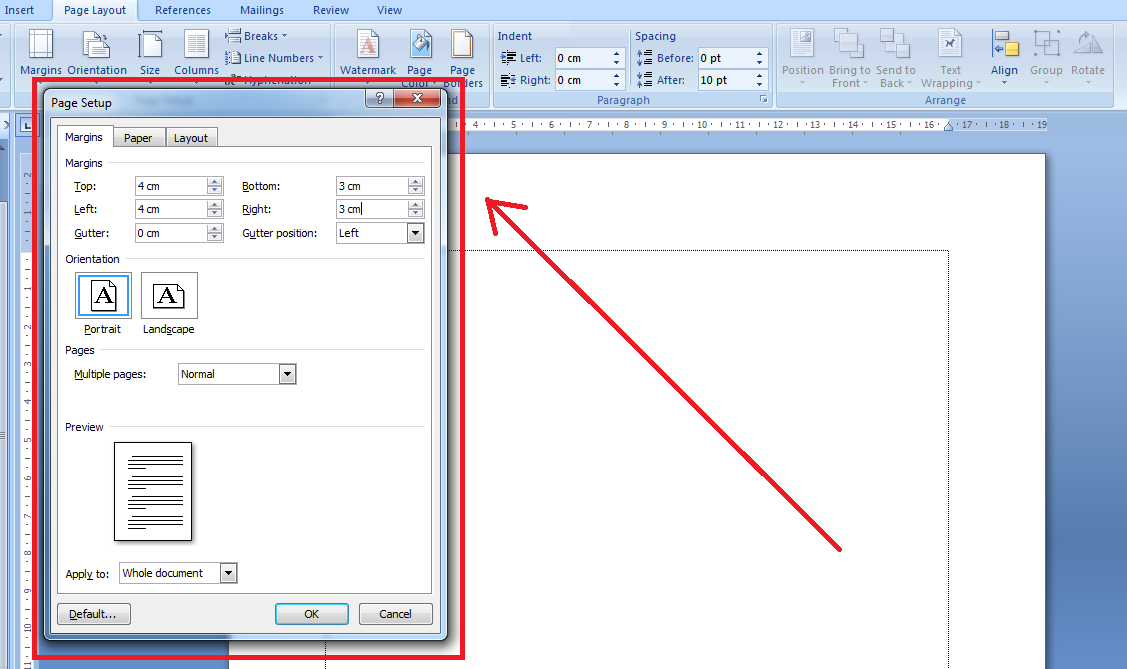
Task: Select the Margins tab in Page Setup
Action: (x=84, y=137)
